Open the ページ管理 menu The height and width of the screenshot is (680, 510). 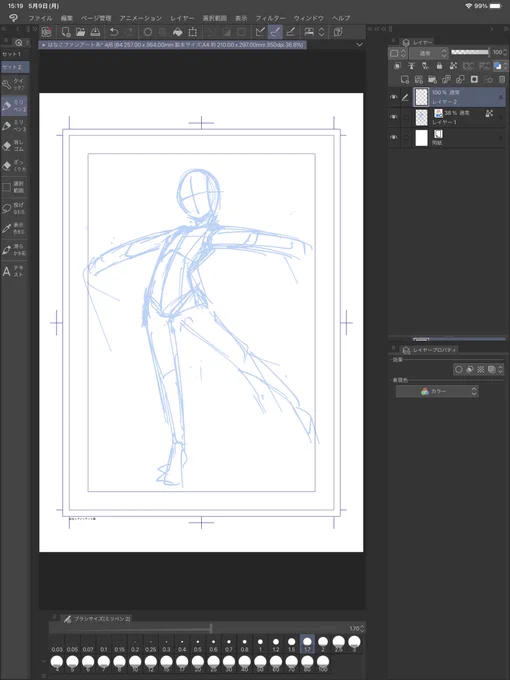96,18
